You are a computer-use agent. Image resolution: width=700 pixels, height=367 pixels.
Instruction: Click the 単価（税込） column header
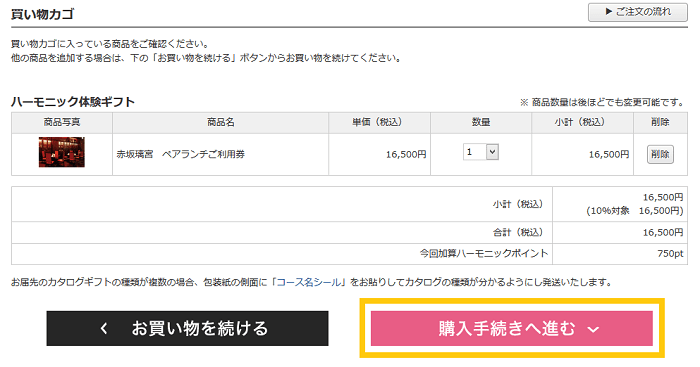(377, 122)
